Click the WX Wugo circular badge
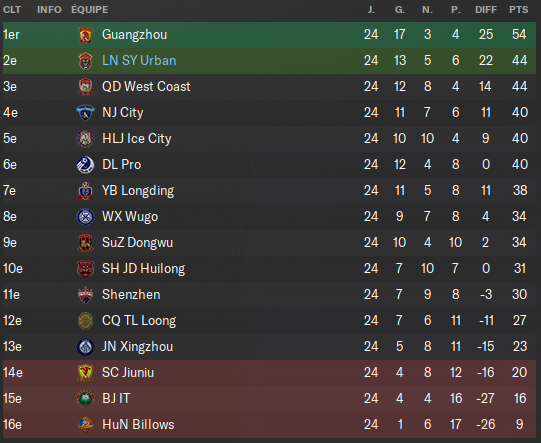The width and height of the screenshot is (541, 443). tap(85, 217)
